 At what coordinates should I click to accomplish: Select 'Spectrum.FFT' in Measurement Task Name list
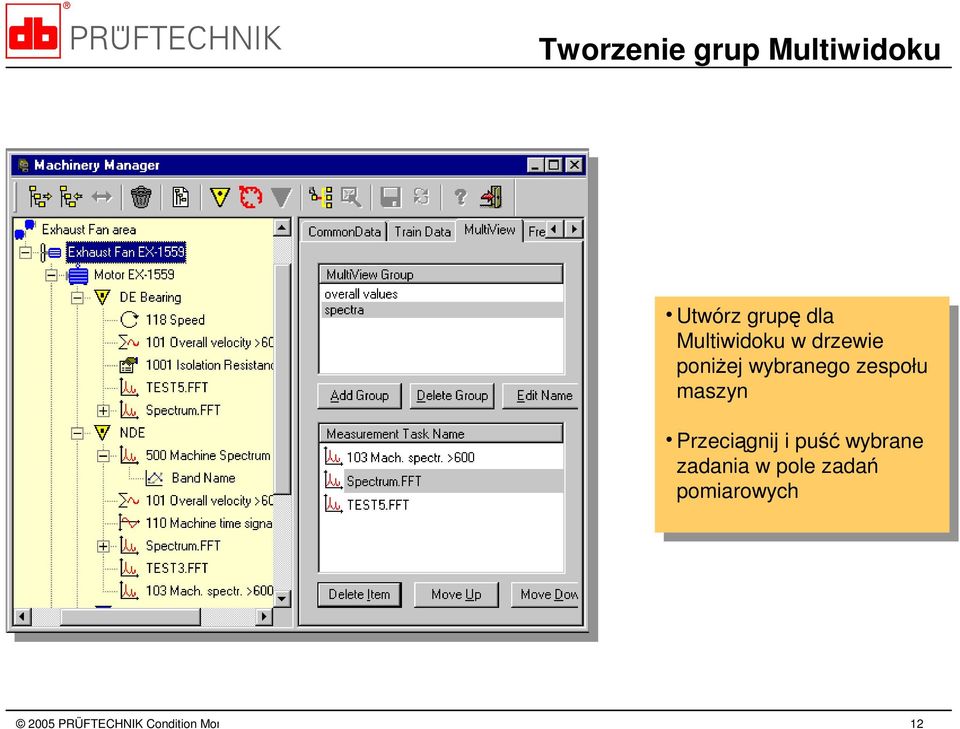point(443,481)
